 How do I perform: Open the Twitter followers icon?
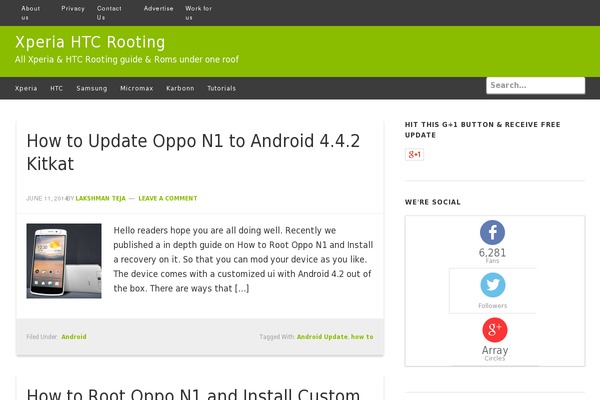[492, 285]
